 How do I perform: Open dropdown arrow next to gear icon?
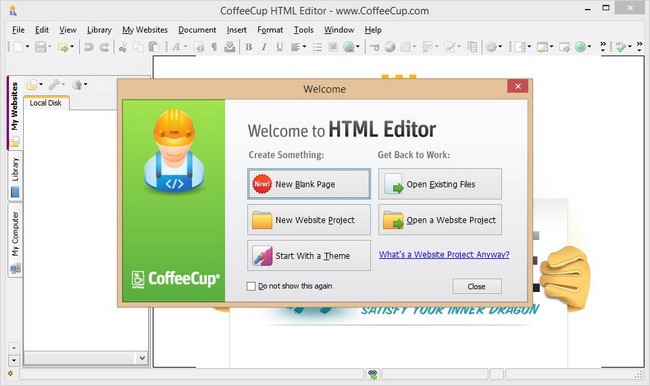click(x=500, y=46)
